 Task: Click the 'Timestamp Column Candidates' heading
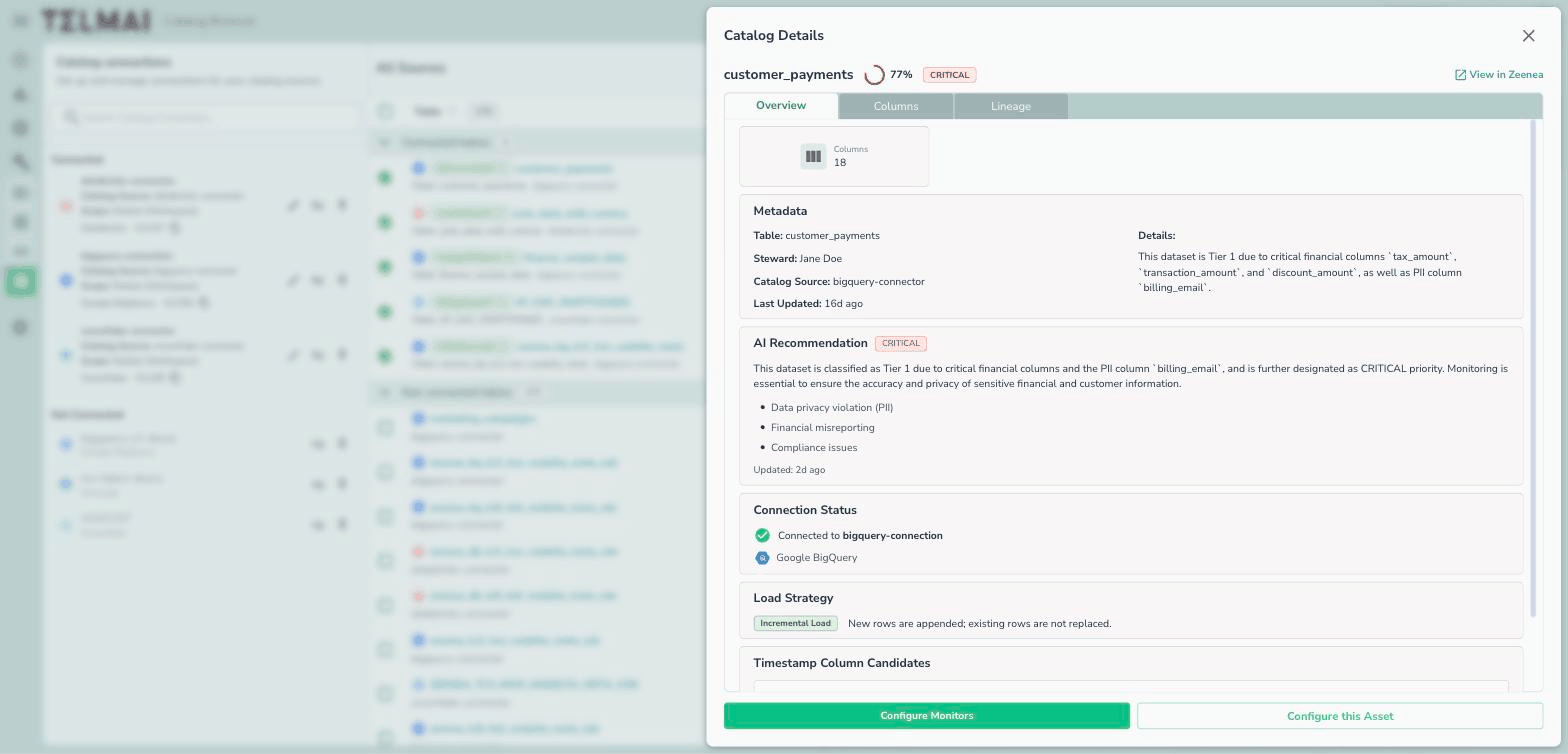click(x=842, y=663)
